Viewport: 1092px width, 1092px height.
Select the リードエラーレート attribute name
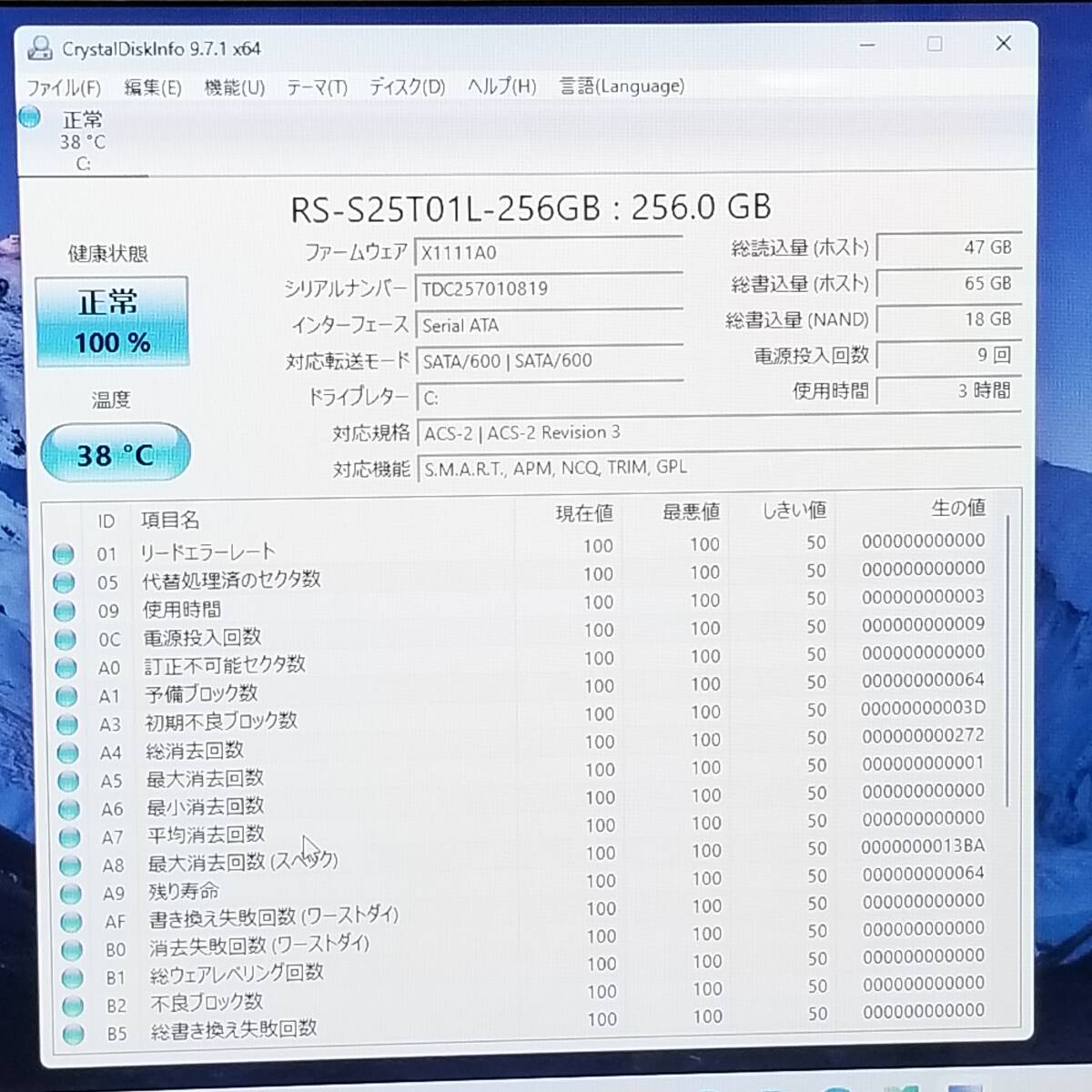click(207, 551)
